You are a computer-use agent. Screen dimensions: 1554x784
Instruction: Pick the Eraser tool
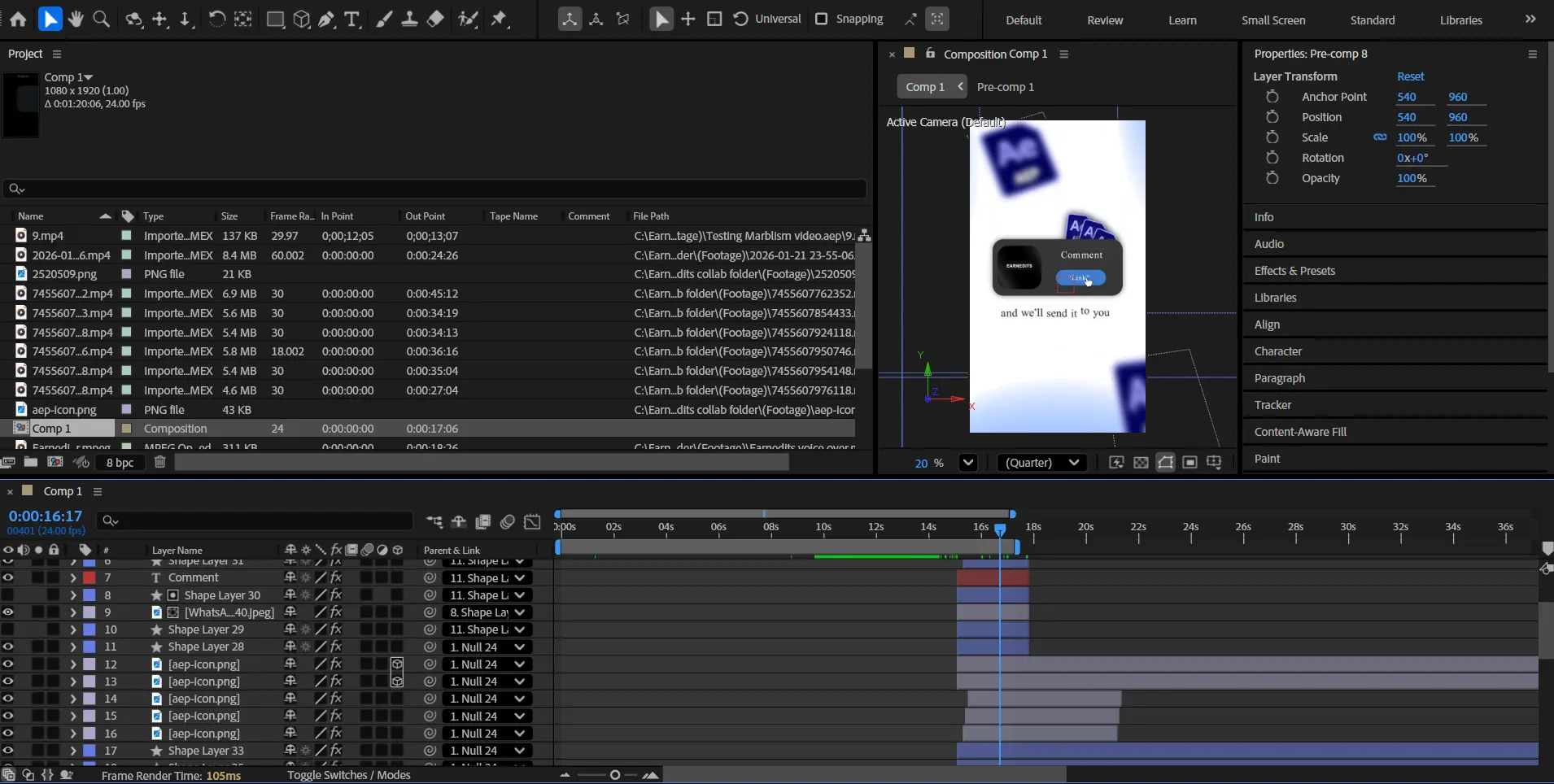pyautogui.click(x=436, y=19)
